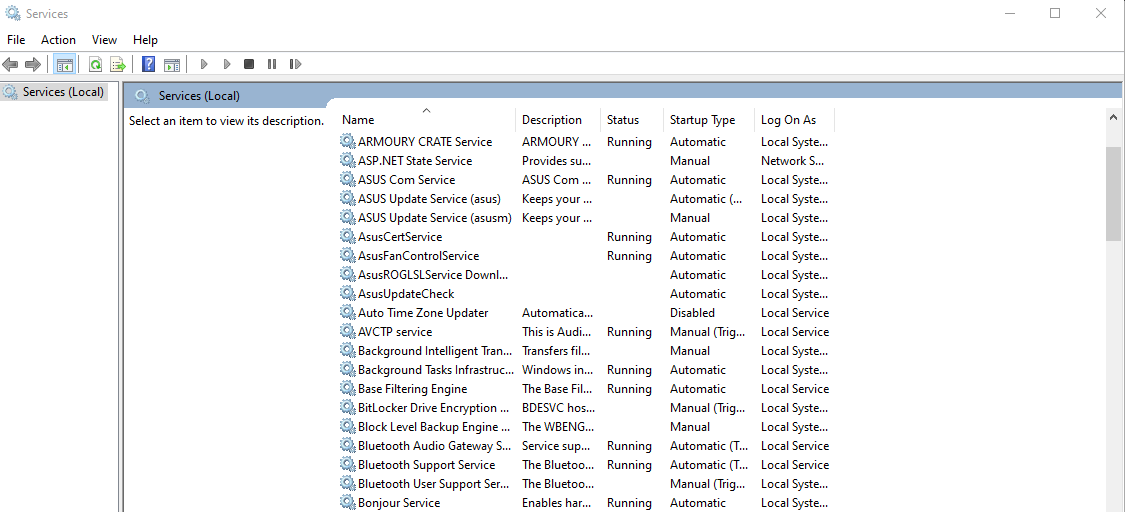Click gear icon in Services (Local) header
Viewport: 1125px width, 512px height.
point(142,96)
